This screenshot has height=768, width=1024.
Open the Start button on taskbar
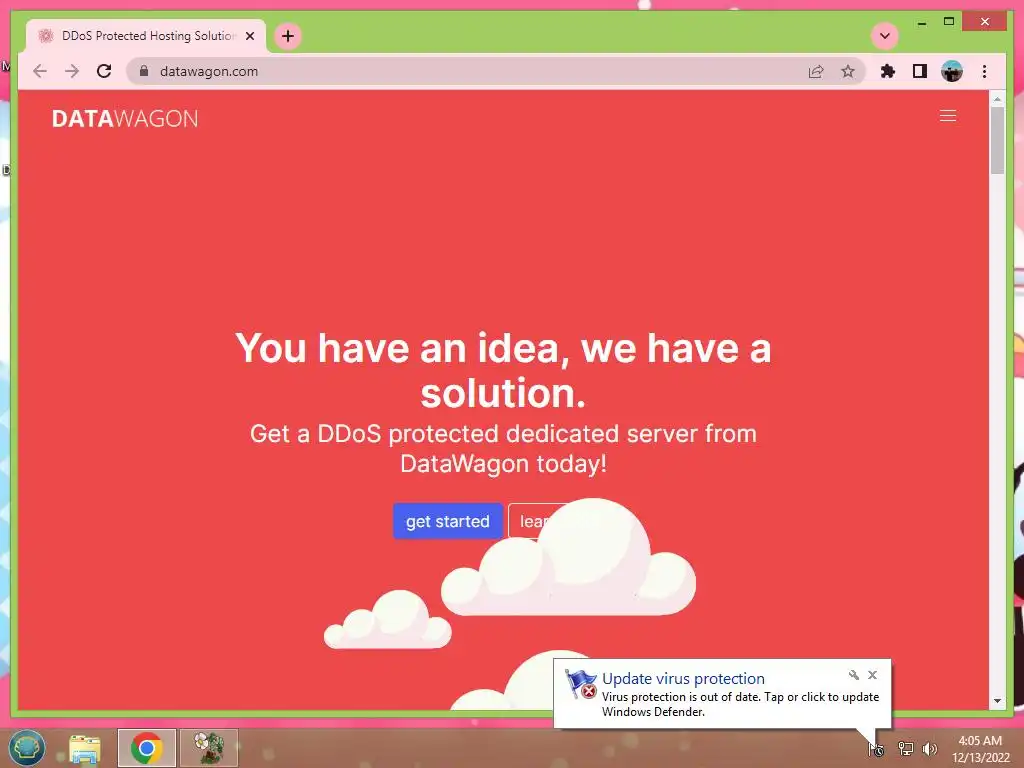click(27, 748)
